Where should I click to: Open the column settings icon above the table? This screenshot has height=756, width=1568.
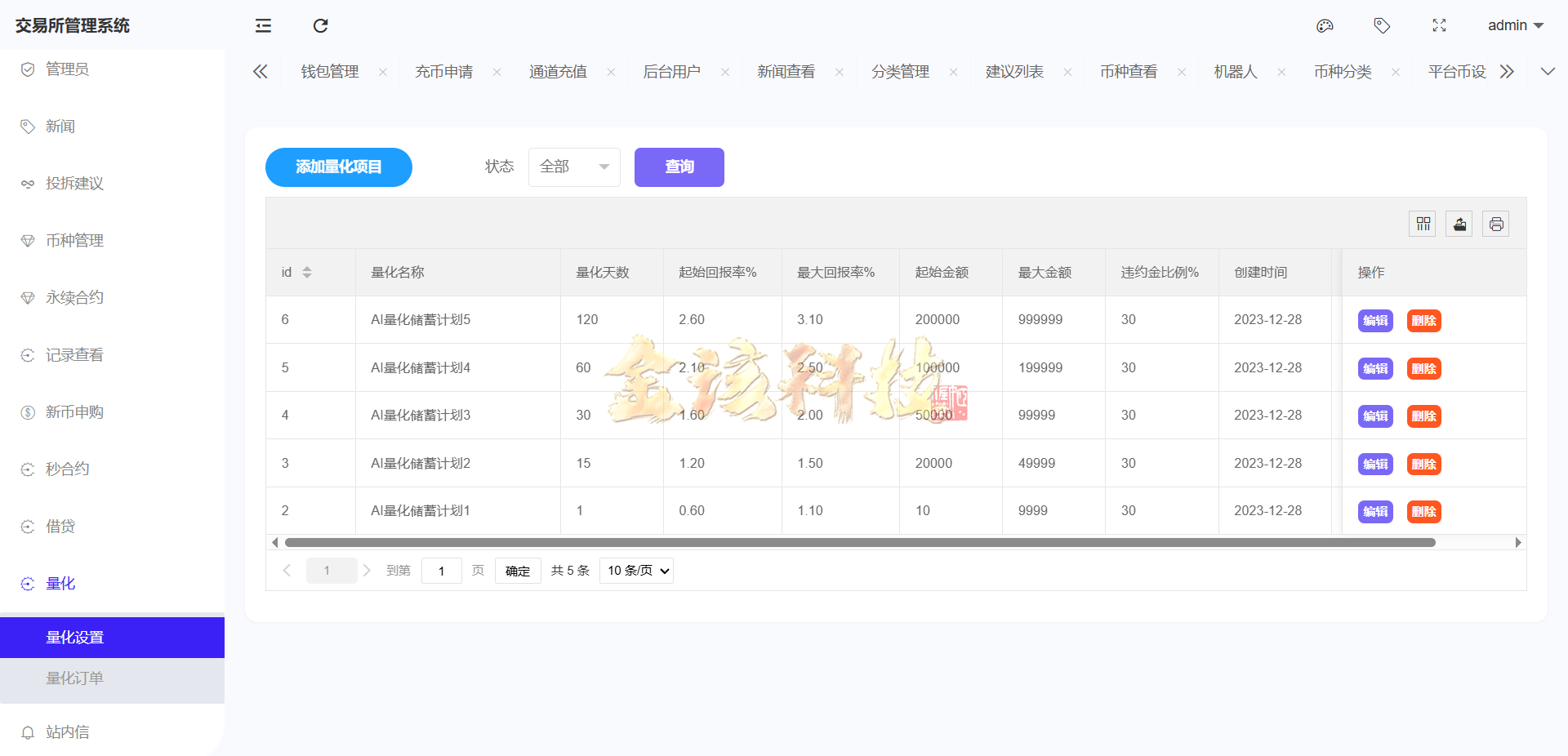click(1423, 223)
